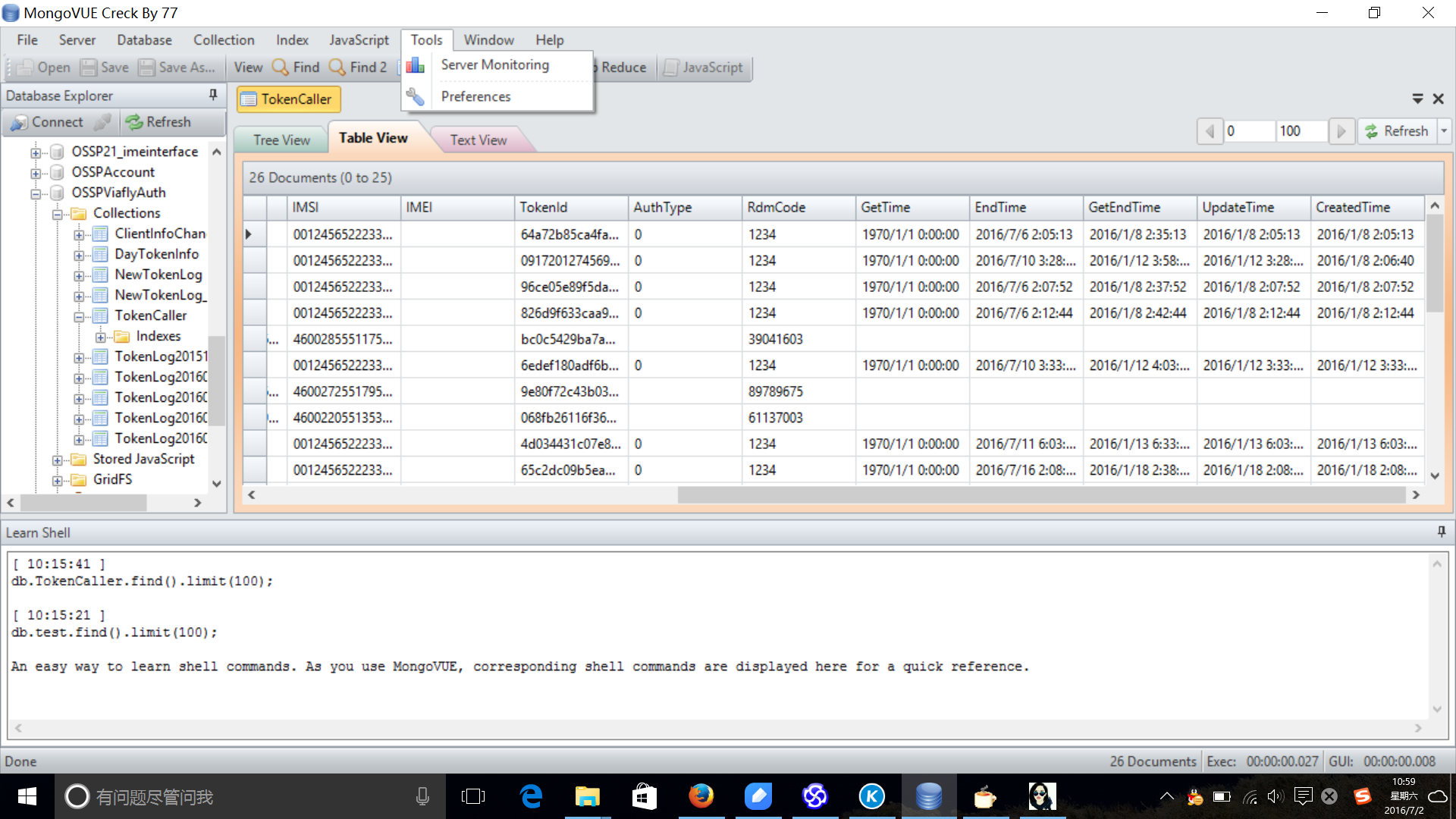
Task: Go to next page arrow
Action: pos(1341,131)
